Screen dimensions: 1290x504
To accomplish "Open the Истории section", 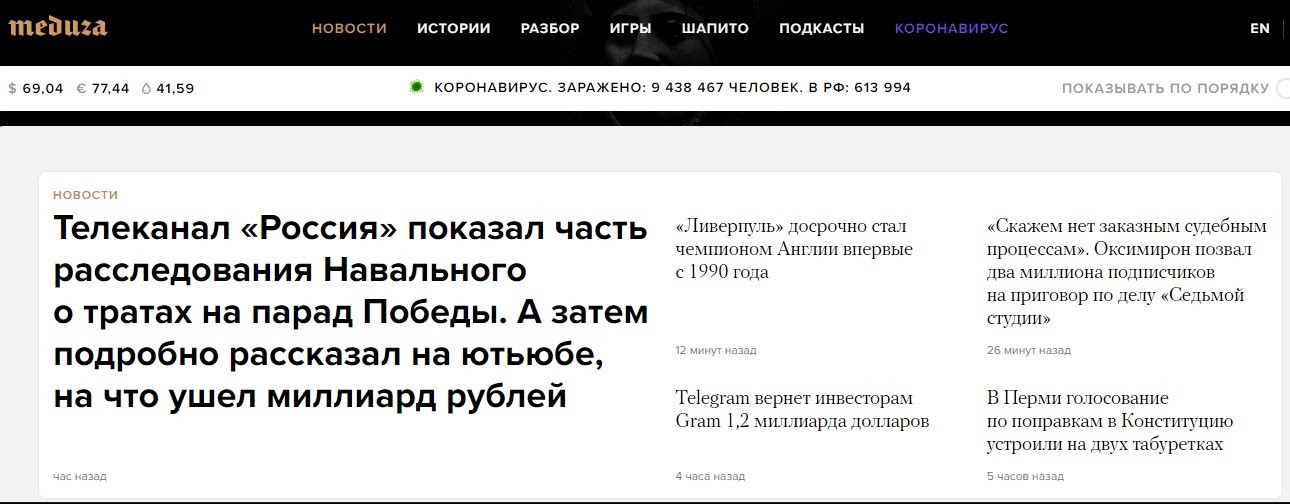I will coord(454,28).
